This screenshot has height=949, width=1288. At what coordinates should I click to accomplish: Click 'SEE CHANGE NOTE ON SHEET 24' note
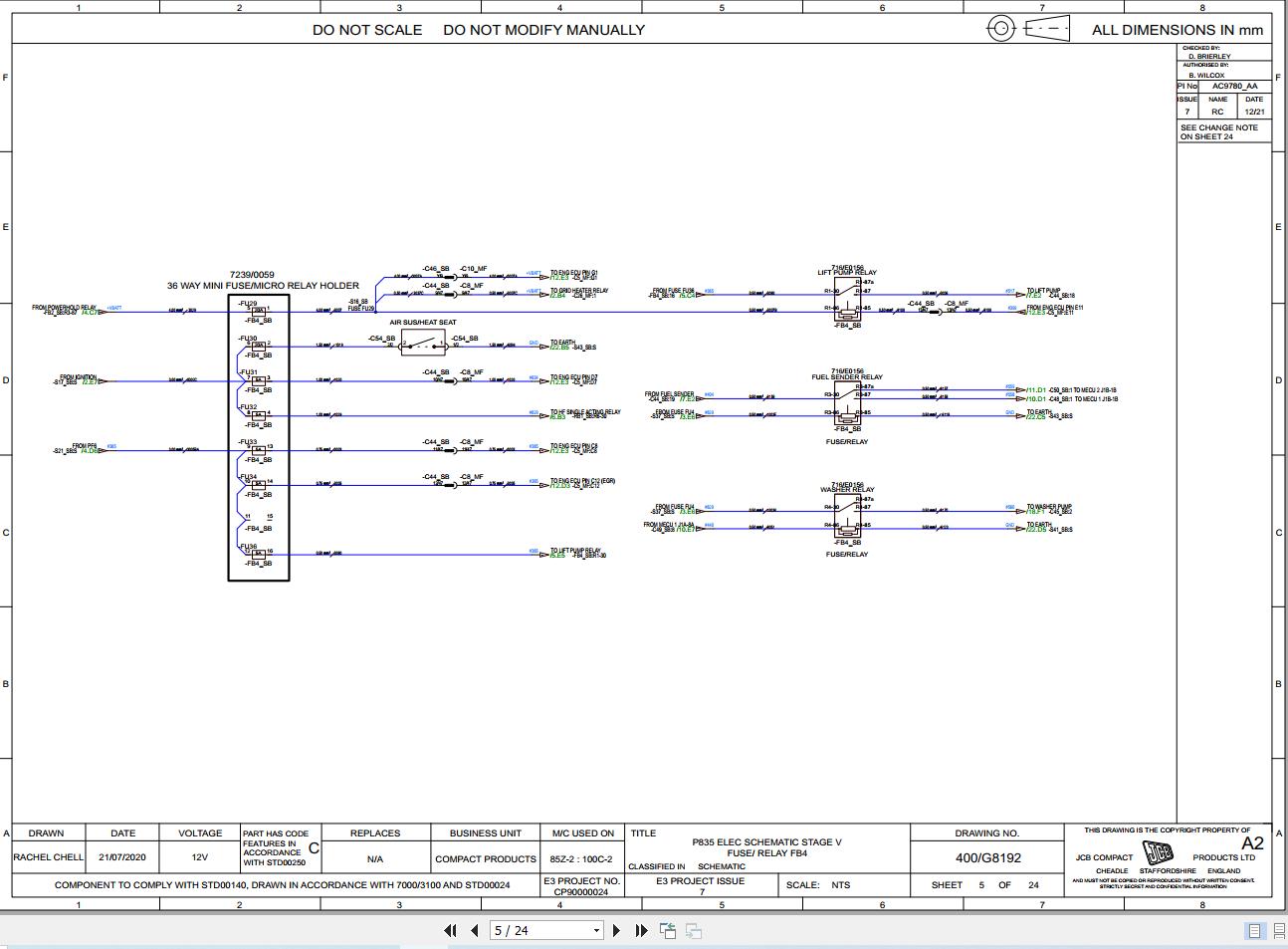(x=1219, y=131)
